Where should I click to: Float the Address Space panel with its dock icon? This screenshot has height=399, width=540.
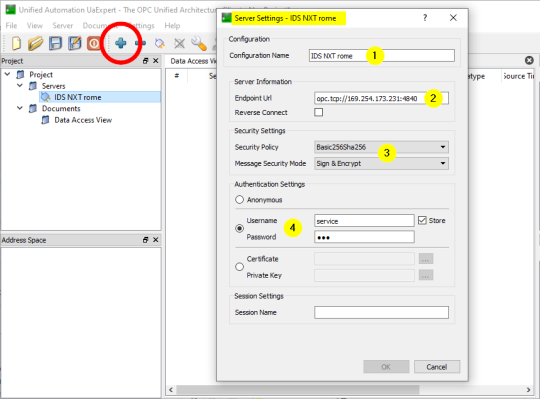[145, 240]
